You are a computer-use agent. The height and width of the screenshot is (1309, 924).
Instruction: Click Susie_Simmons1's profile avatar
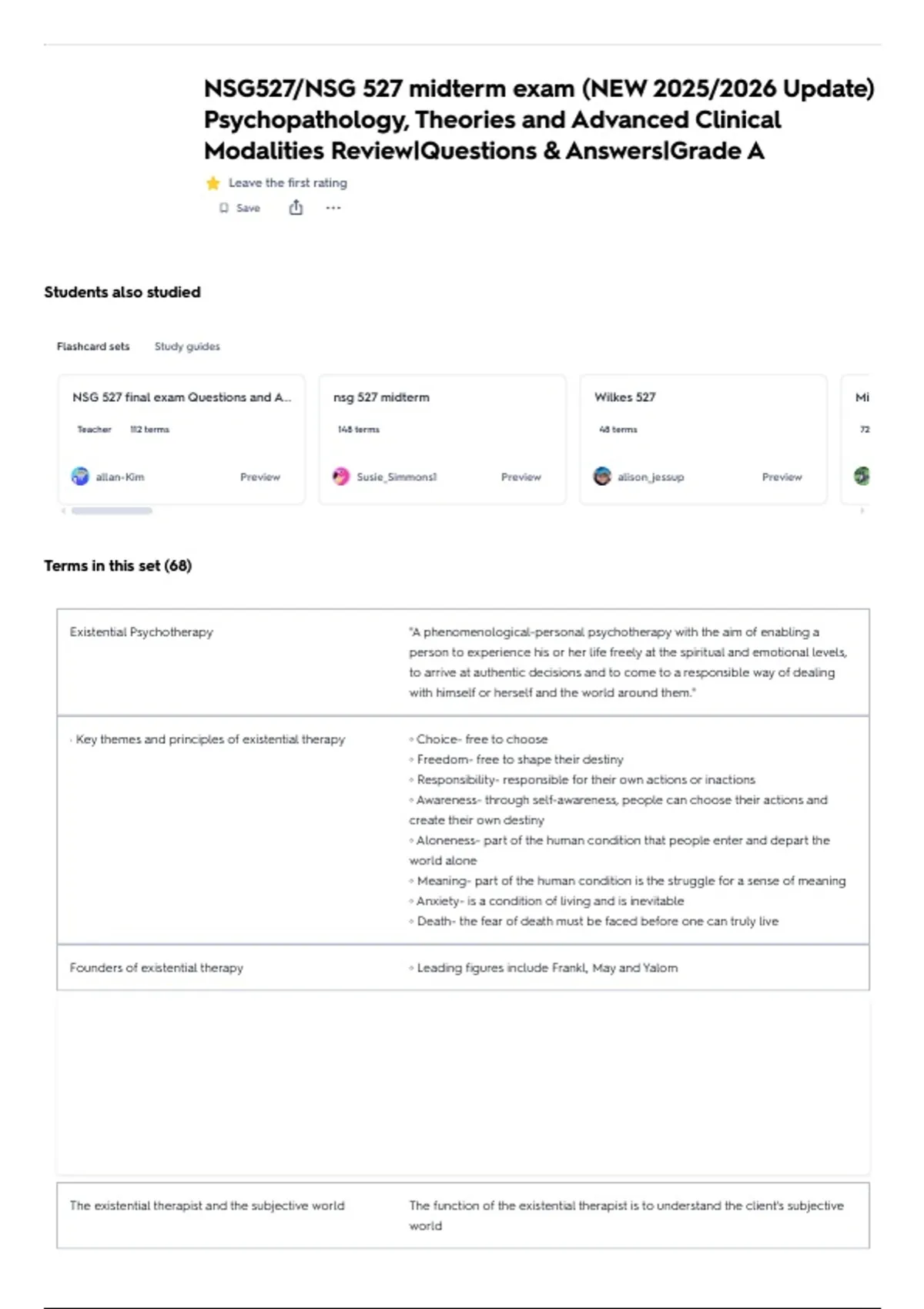coord(341,477)
